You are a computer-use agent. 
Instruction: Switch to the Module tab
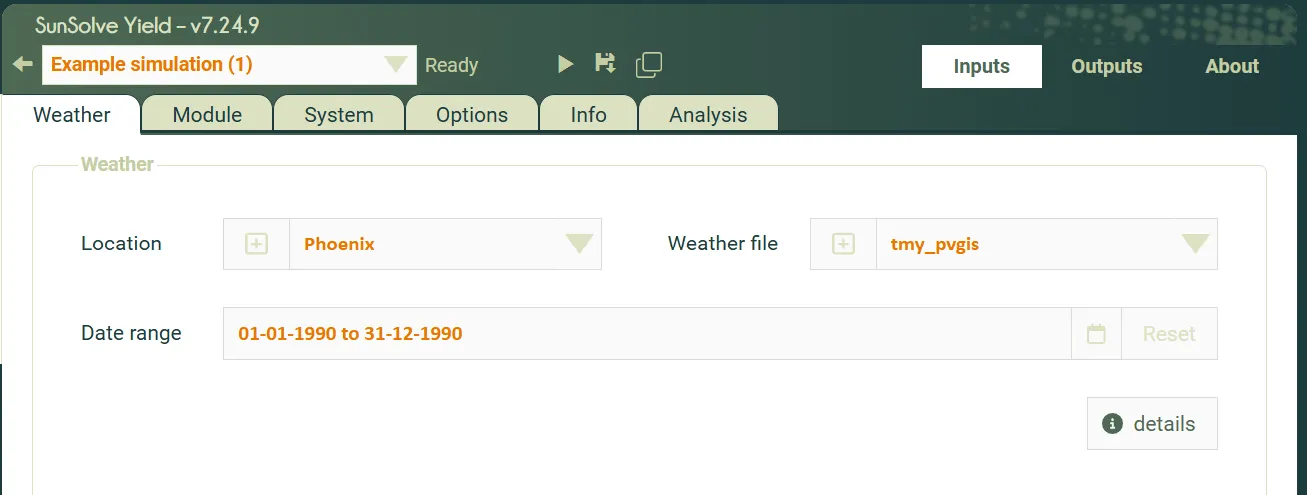click(x=207, y=115)
